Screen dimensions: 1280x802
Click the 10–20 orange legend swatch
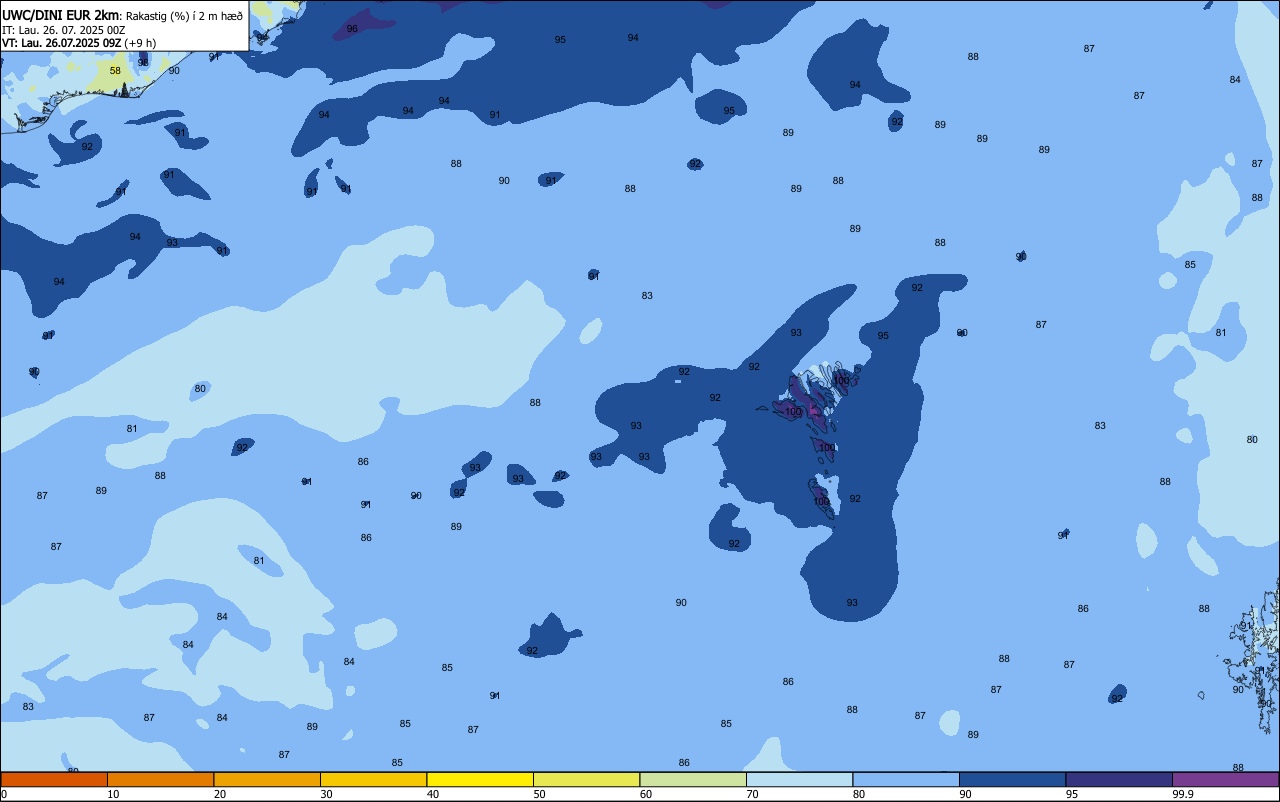pos(160,780)
